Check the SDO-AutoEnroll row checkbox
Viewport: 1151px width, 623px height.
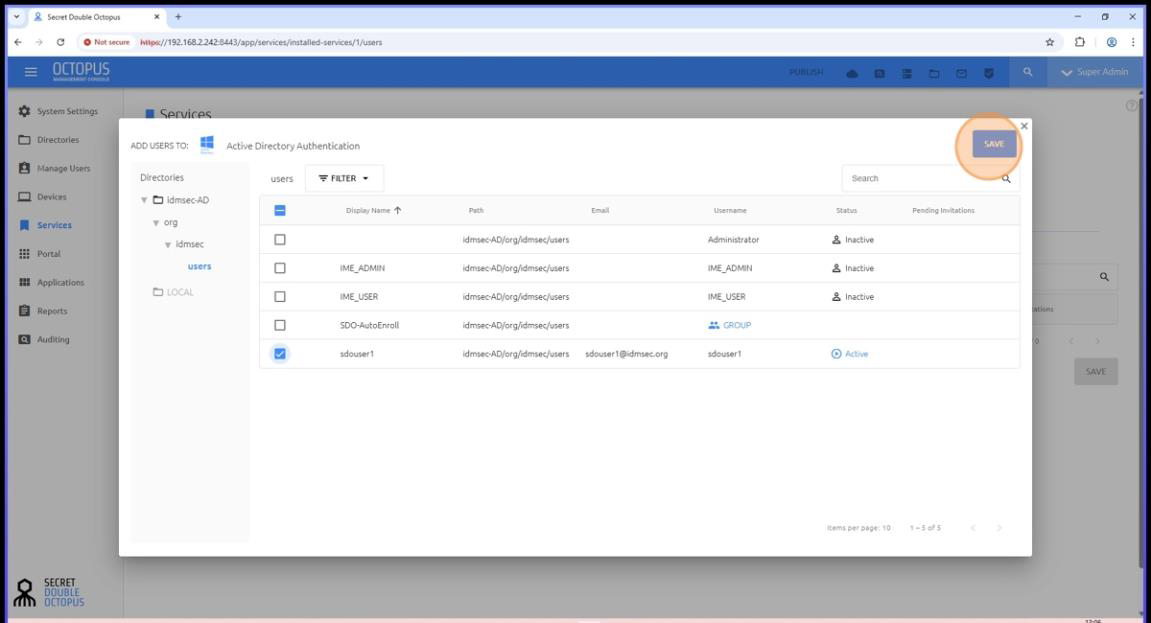280,325
